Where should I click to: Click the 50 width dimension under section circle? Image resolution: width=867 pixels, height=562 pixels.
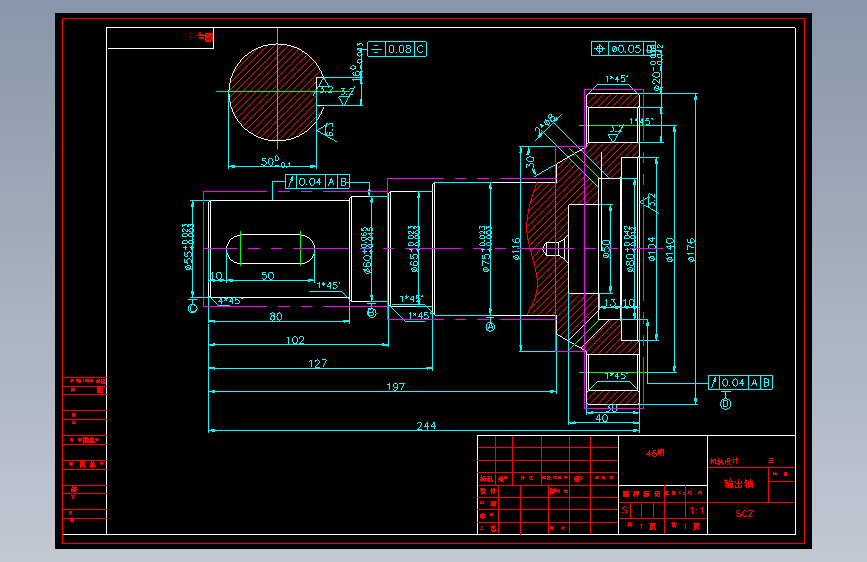coord(276,162)
